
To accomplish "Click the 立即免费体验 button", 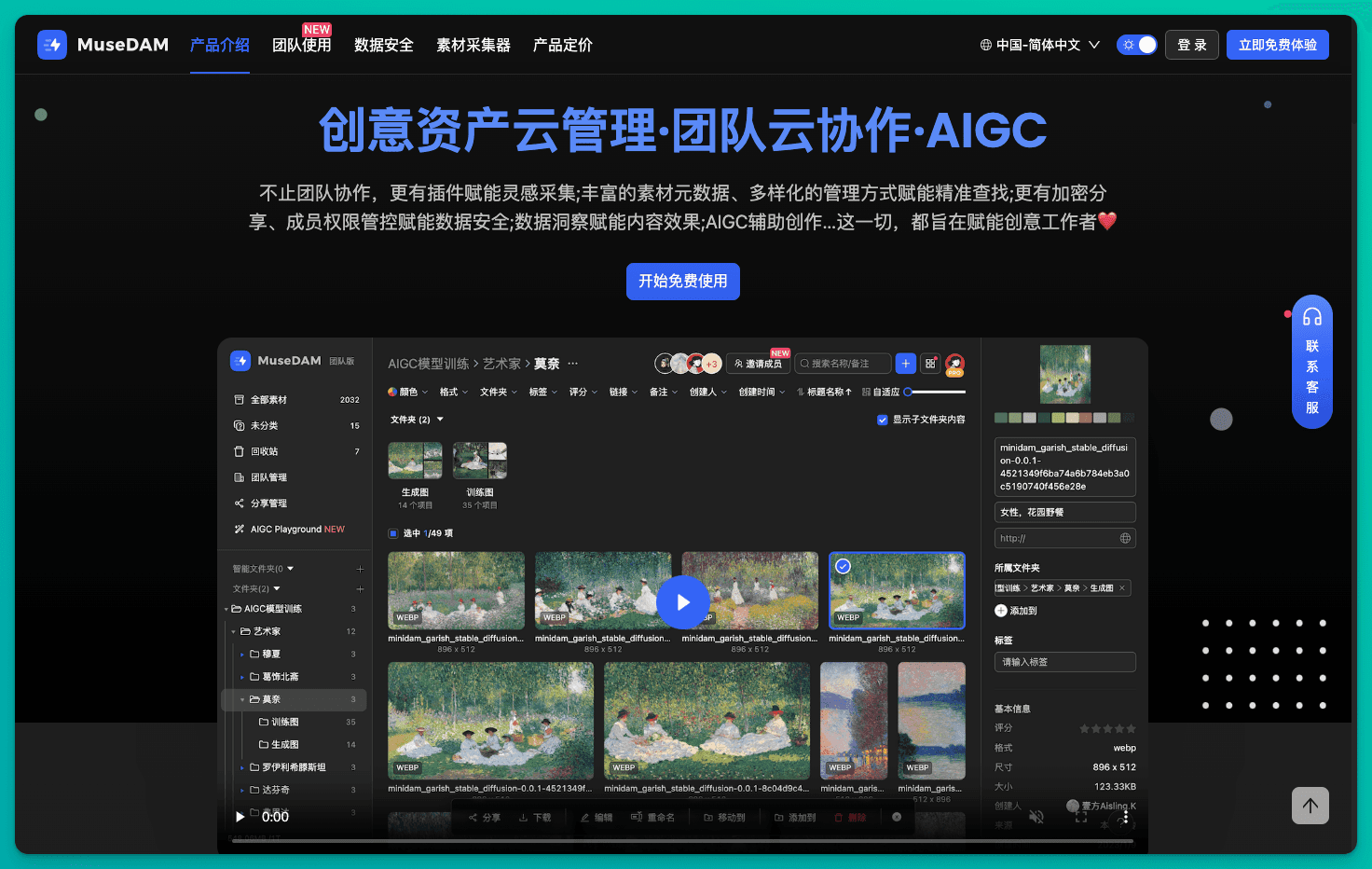I will pyautogui.click(x=1278, y=45).
